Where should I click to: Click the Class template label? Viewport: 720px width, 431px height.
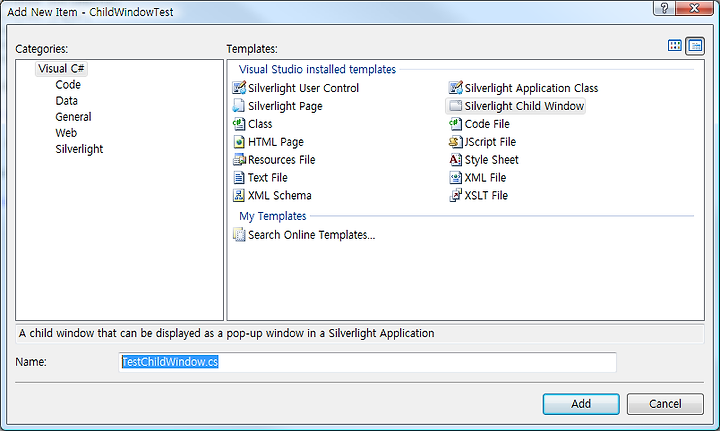(x=260, y=124)
